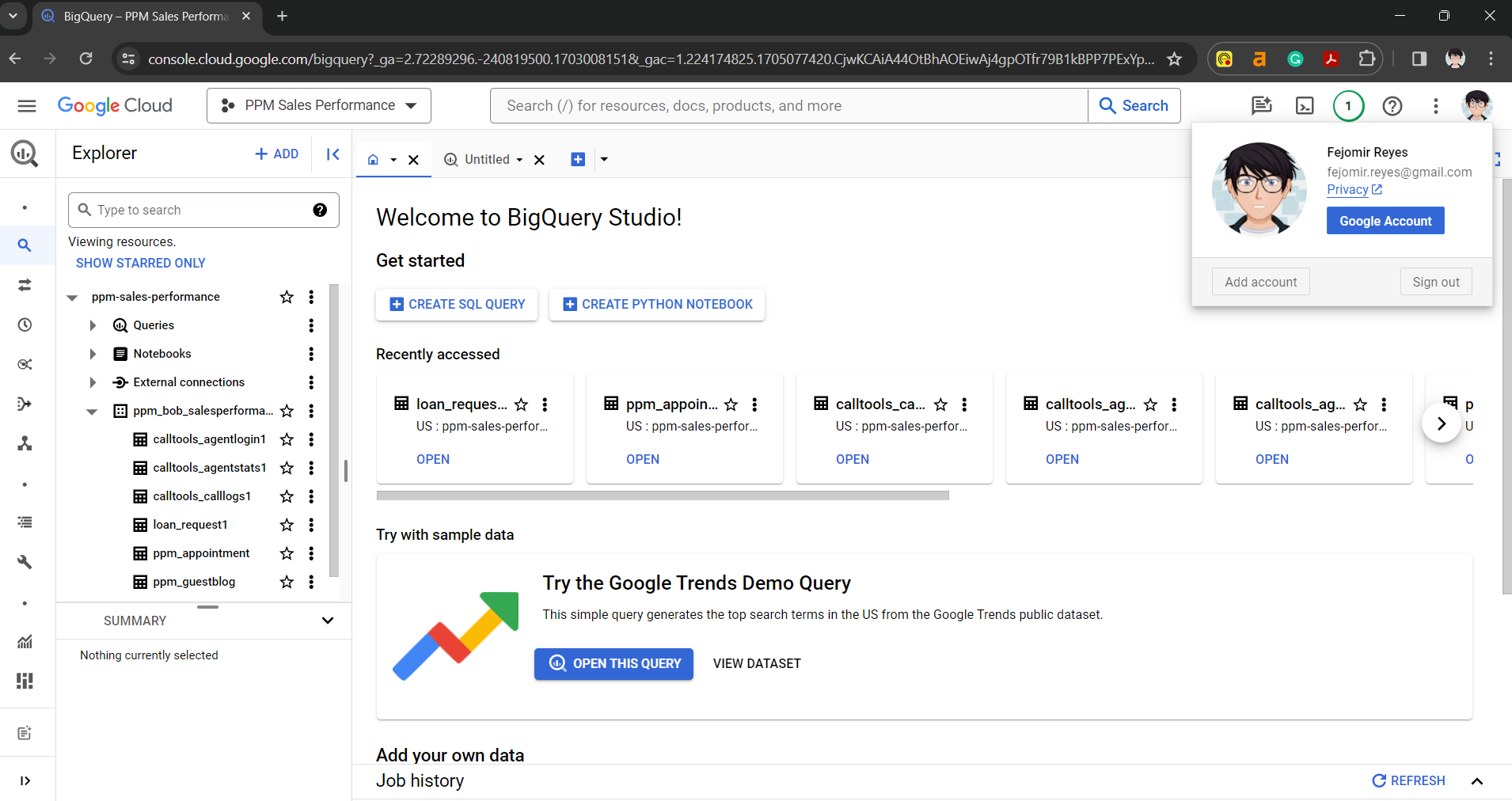
Task: Select the BigQuery browser tab
Action: tap(146, 17)
